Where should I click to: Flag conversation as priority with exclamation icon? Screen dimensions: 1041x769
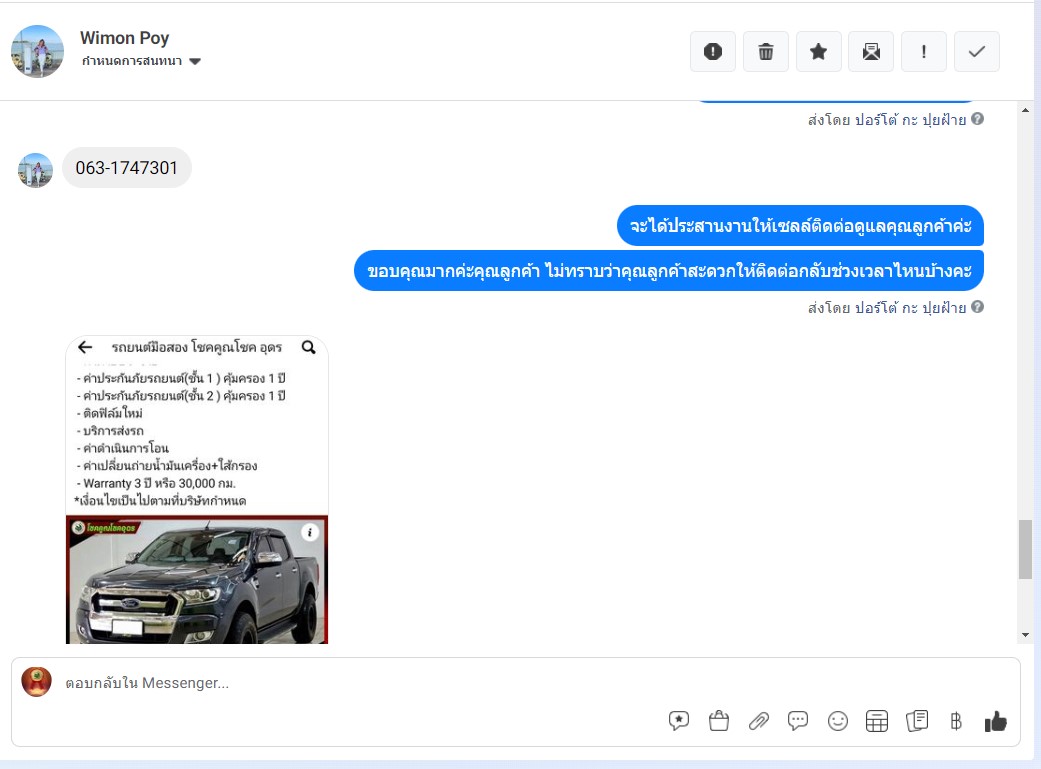(x=923, y=51)
